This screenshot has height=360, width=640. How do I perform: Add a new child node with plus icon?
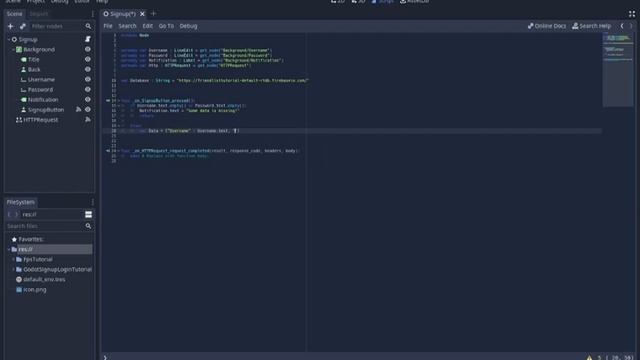coord(11,26)
